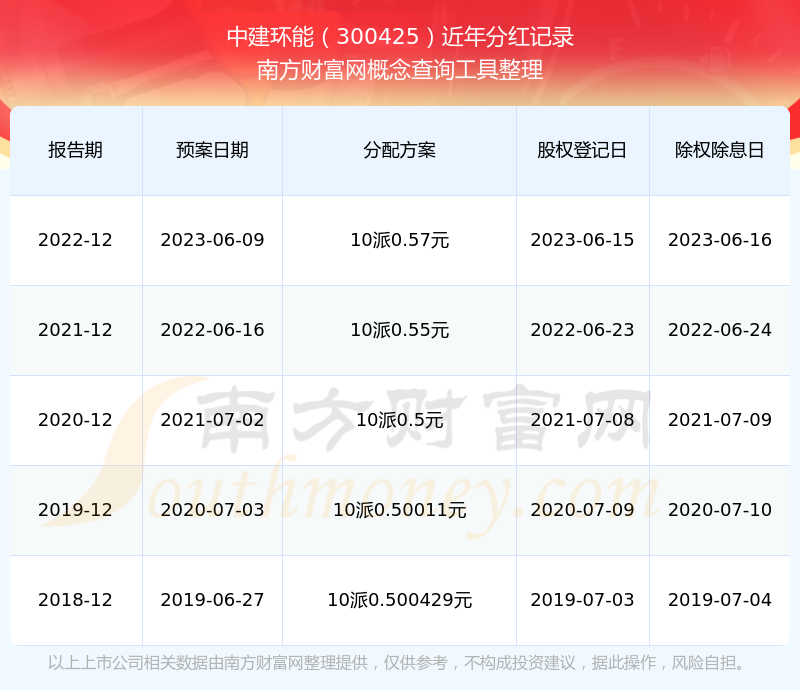
Task: Click the 2021-07-08 record date cell
Action: pyautogui.click(x=582, y=420)
